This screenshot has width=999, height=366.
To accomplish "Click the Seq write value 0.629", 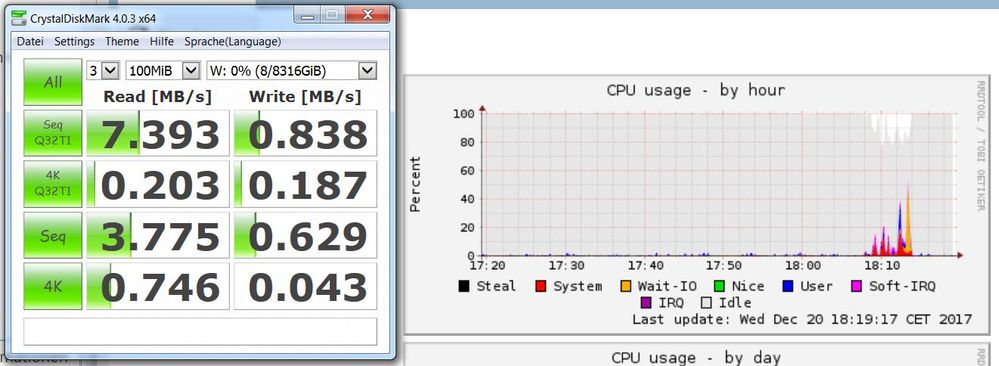I will [x=306, y=235].
